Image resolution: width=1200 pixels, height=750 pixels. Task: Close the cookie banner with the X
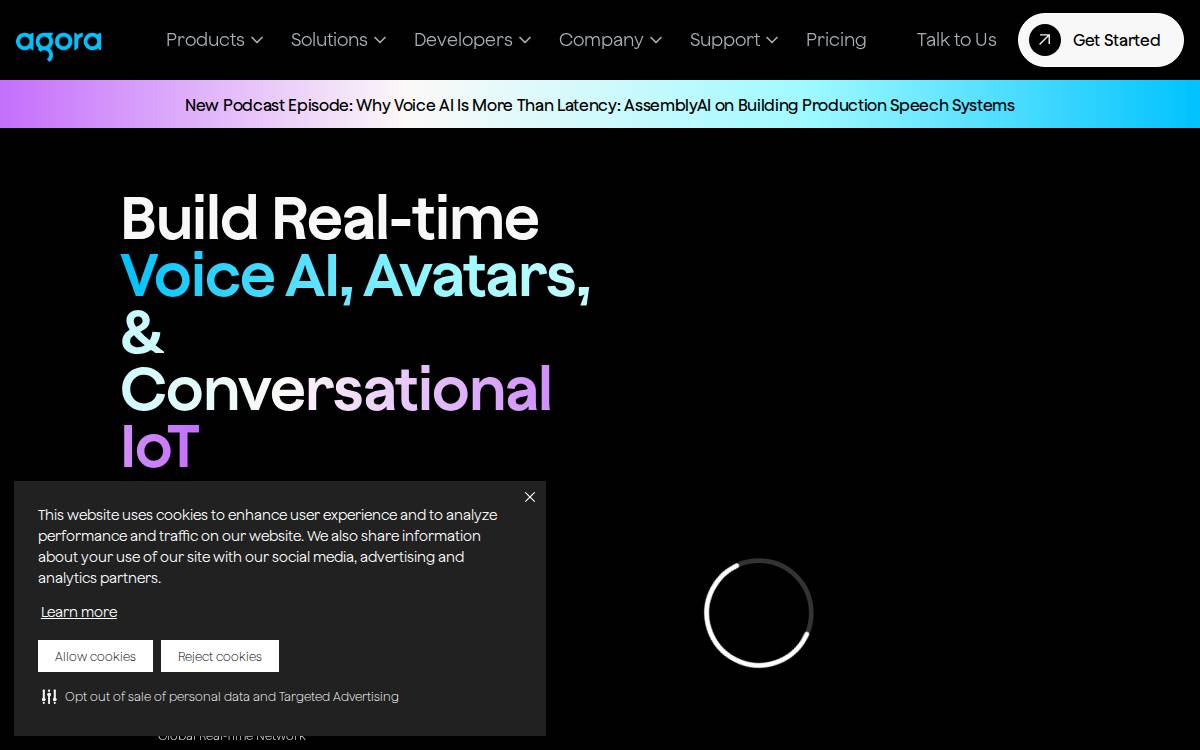(x=530, y=497)
